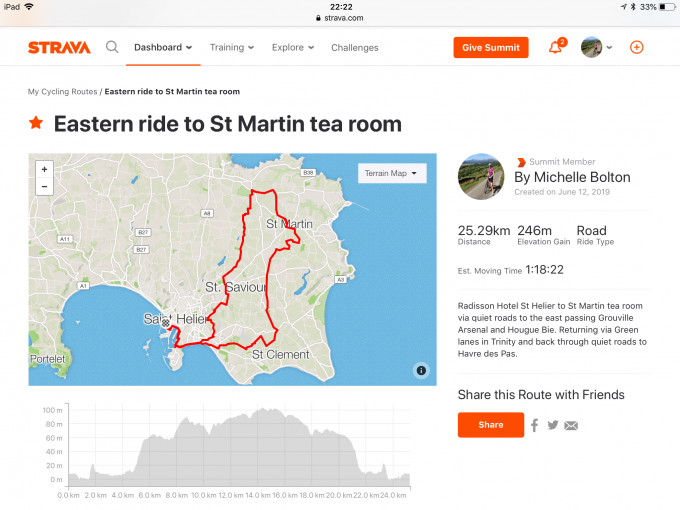This screenshot has height=510, width=680.
Task: Expand the Training dropdown
Action: 231,47
